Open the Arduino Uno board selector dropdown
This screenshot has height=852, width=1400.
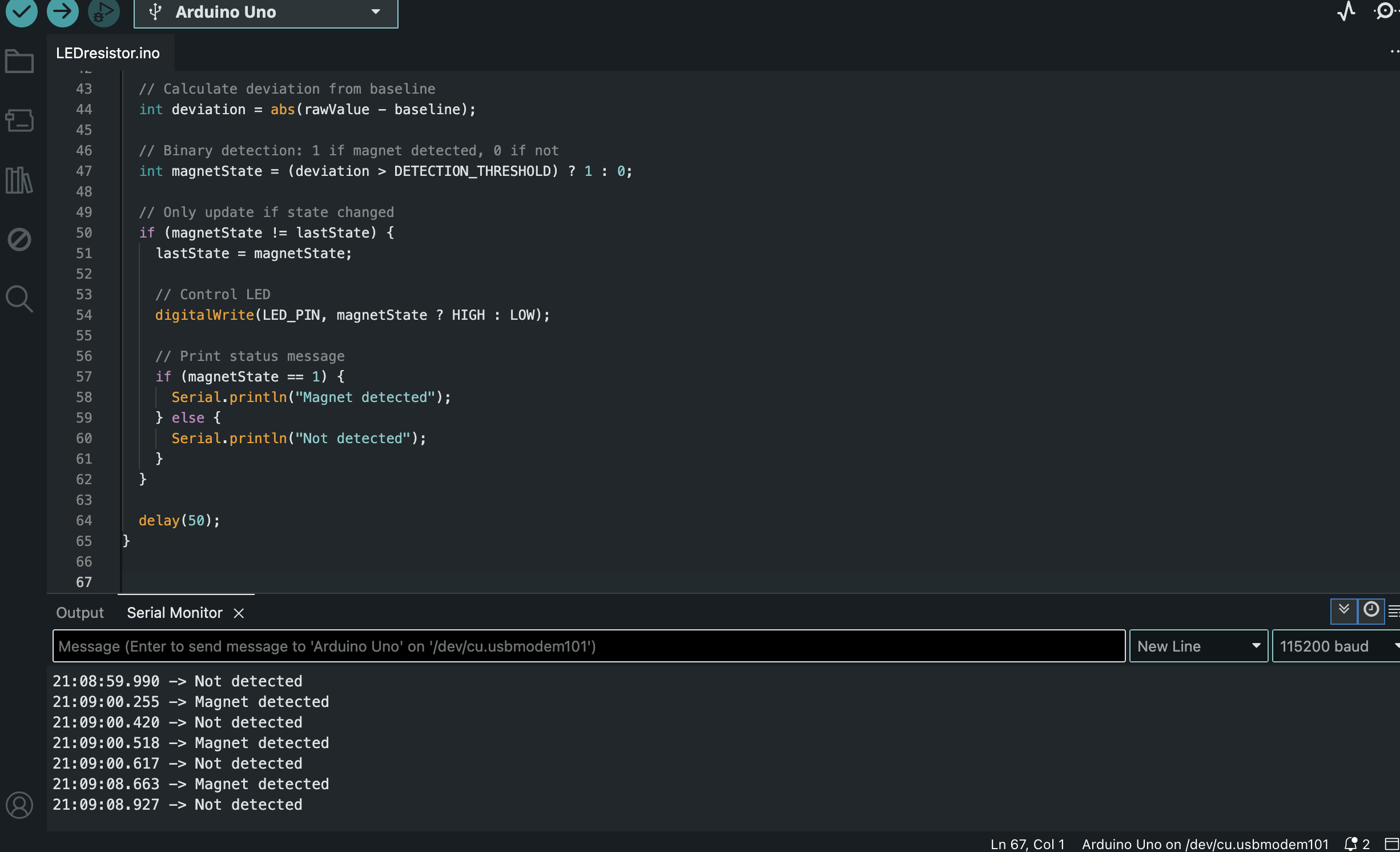[265, 12]
